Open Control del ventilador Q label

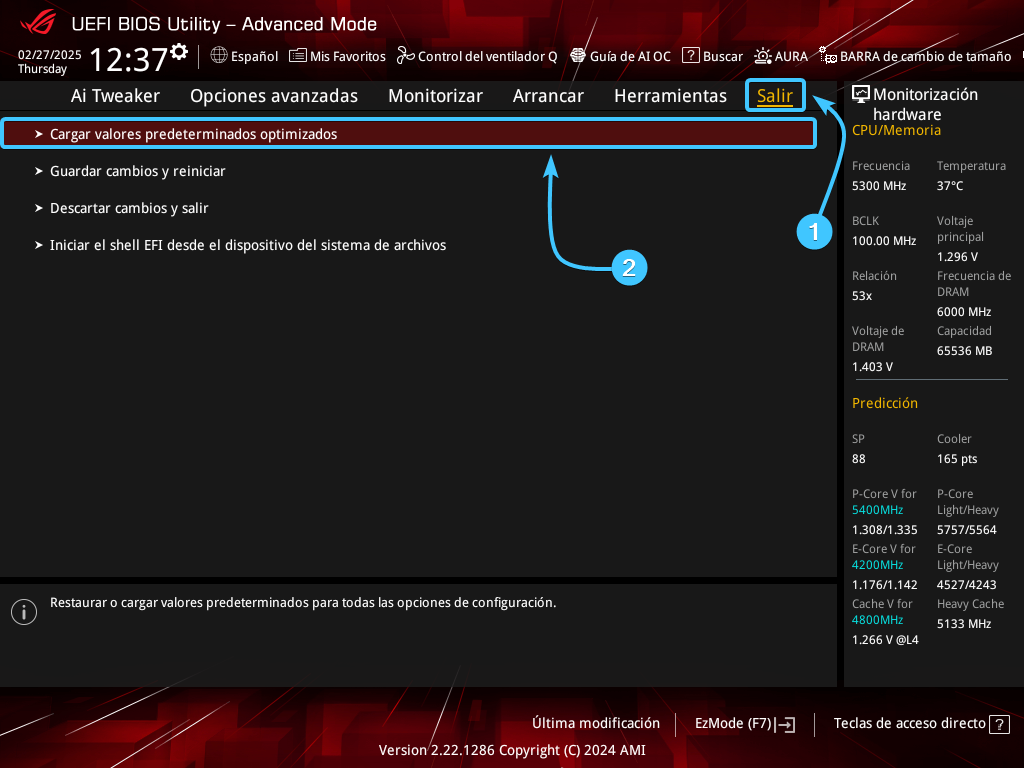[487, 56]
